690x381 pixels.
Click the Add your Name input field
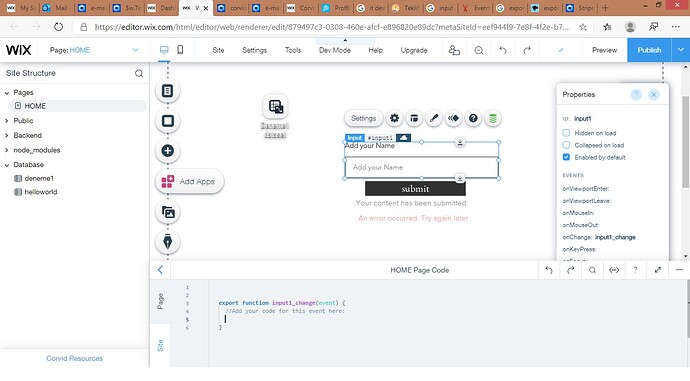click(x=421, y=168)
